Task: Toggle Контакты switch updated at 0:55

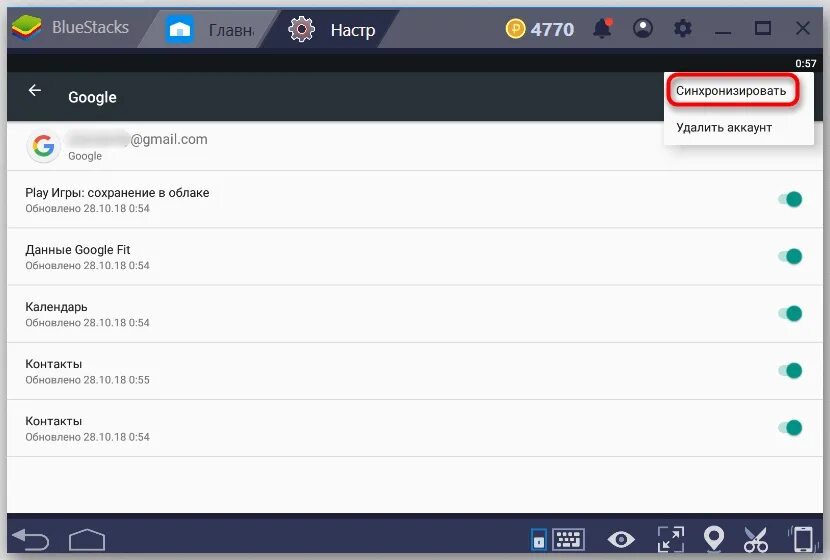Action: point(790,371)
